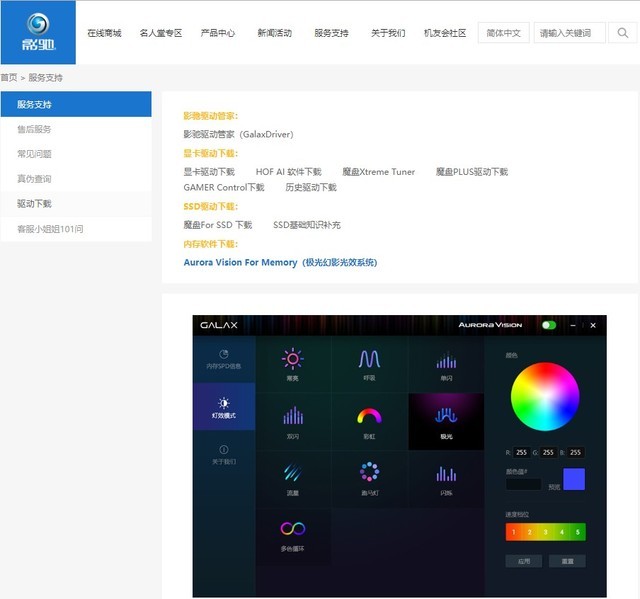
Task: Open 机友会社区 in top navigation
Action: [445, 33]
